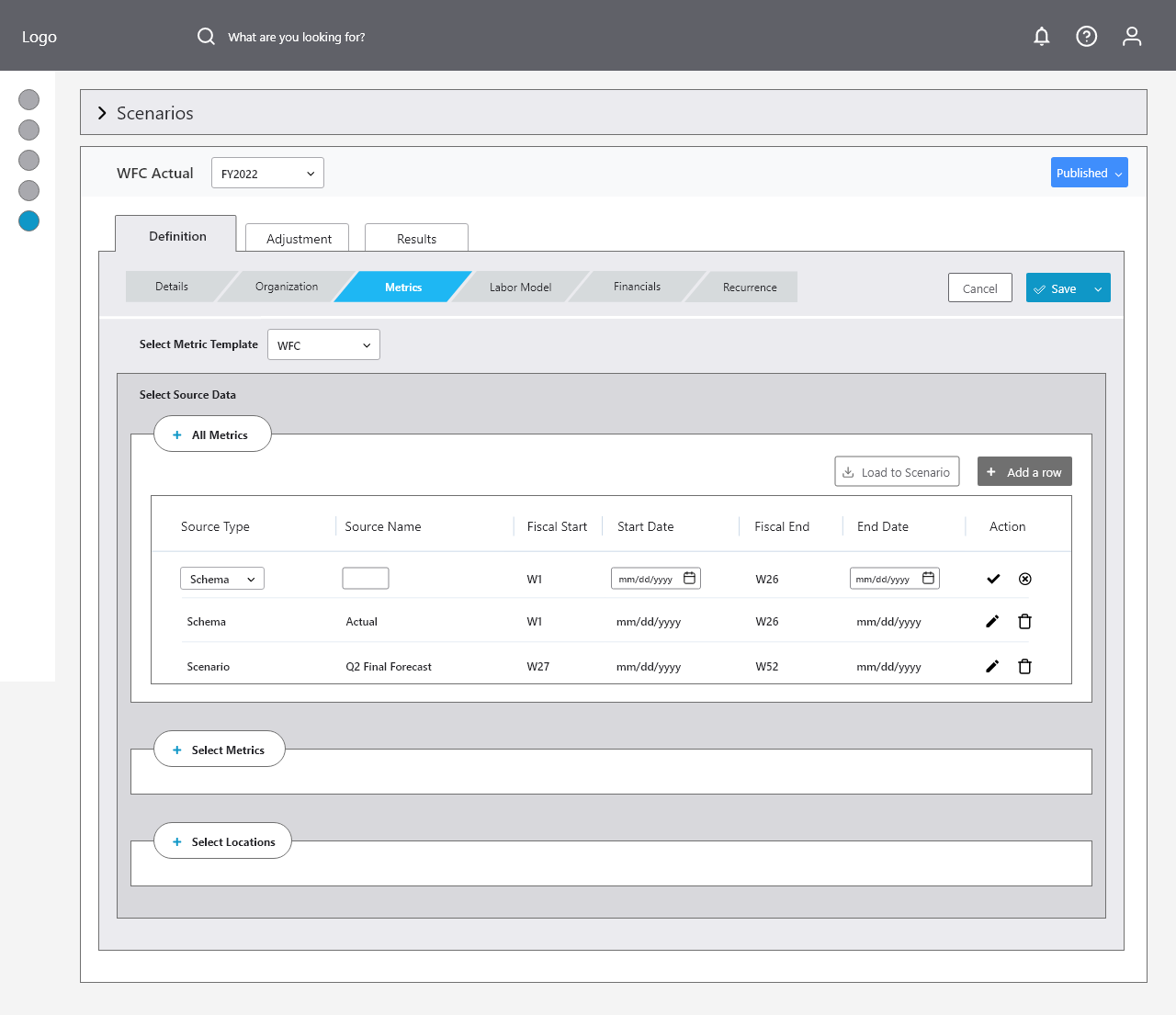This screenshot has height=1015, width=1176.
Task: Expand the Select Metrics section
Action: pyautogui.click(x=219, y=750)
